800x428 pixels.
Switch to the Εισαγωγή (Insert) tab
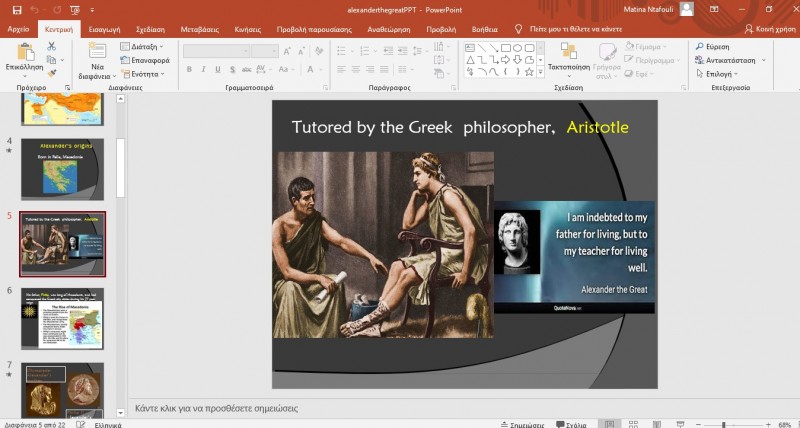pyautogui.click(x=104, y=30)
